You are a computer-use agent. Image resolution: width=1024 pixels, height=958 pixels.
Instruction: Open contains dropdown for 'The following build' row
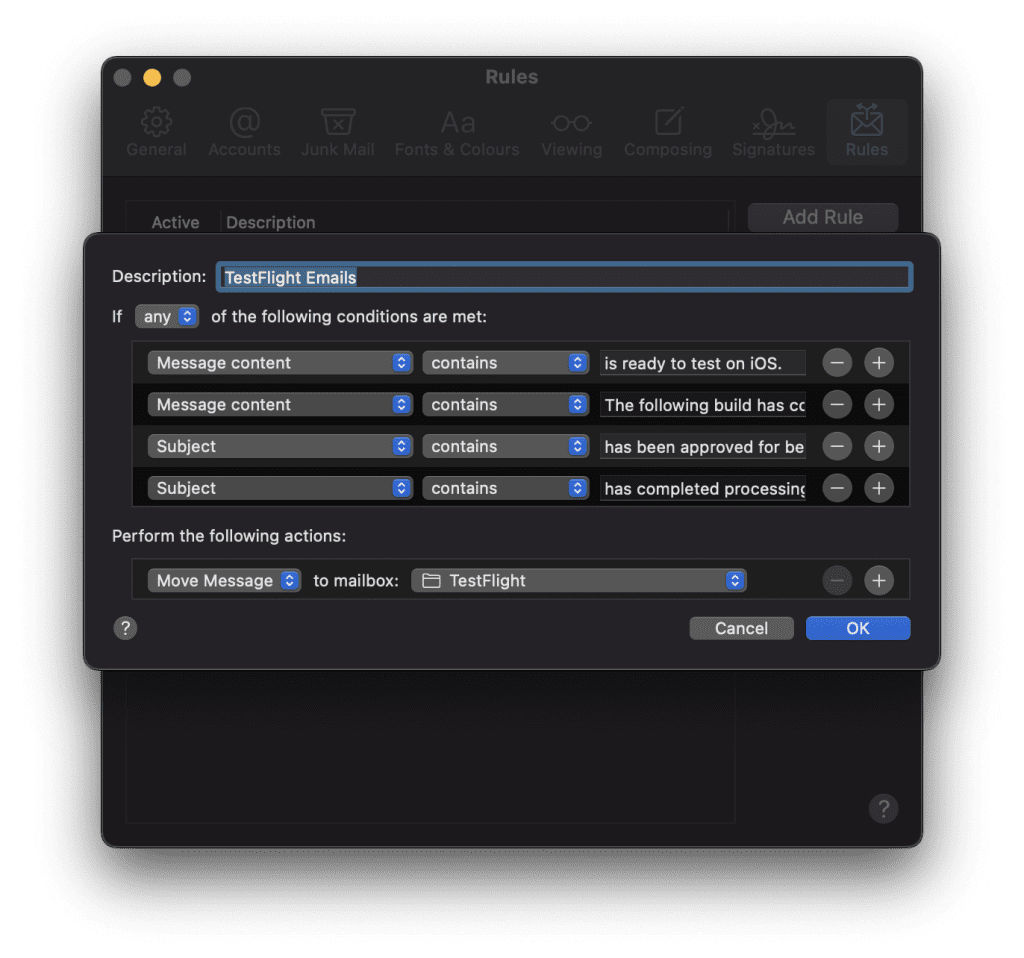pyautogui.click(x=505, y=405)
